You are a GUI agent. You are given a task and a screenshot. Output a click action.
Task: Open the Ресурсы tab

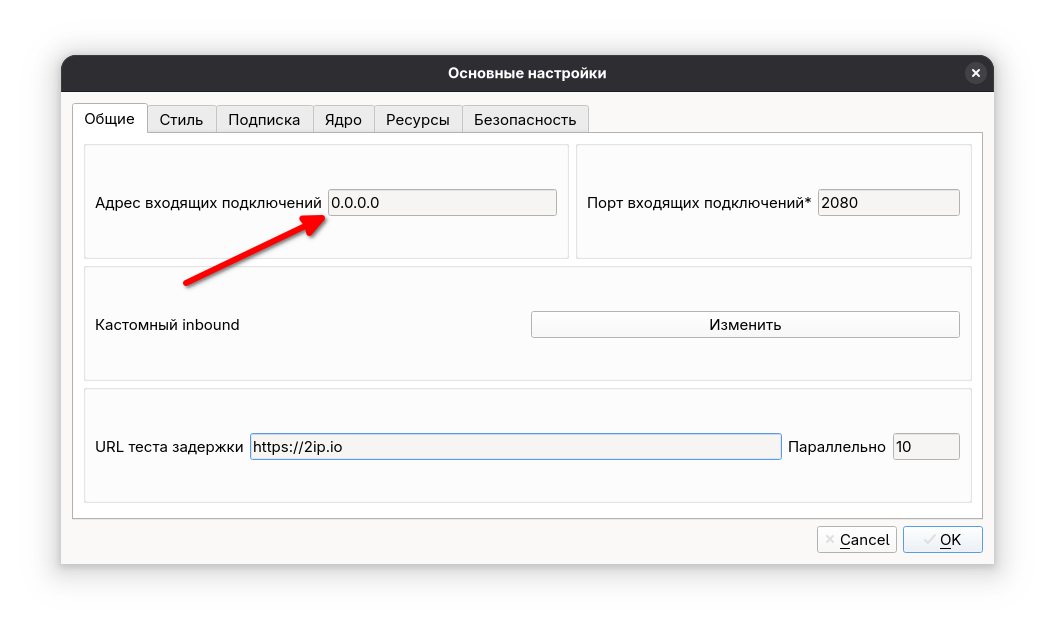click(x=418, y=120)
